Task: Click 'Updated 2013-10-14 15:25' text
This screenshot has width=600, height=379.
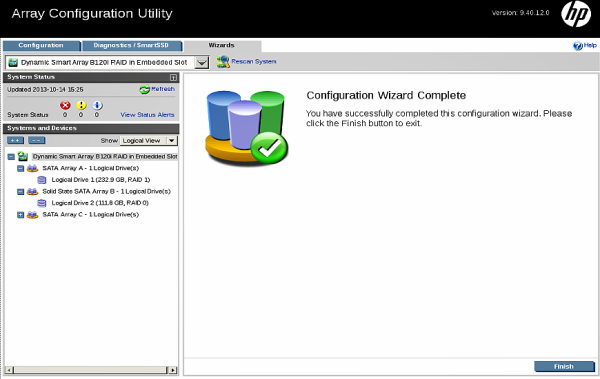Action: pos(45,90)
